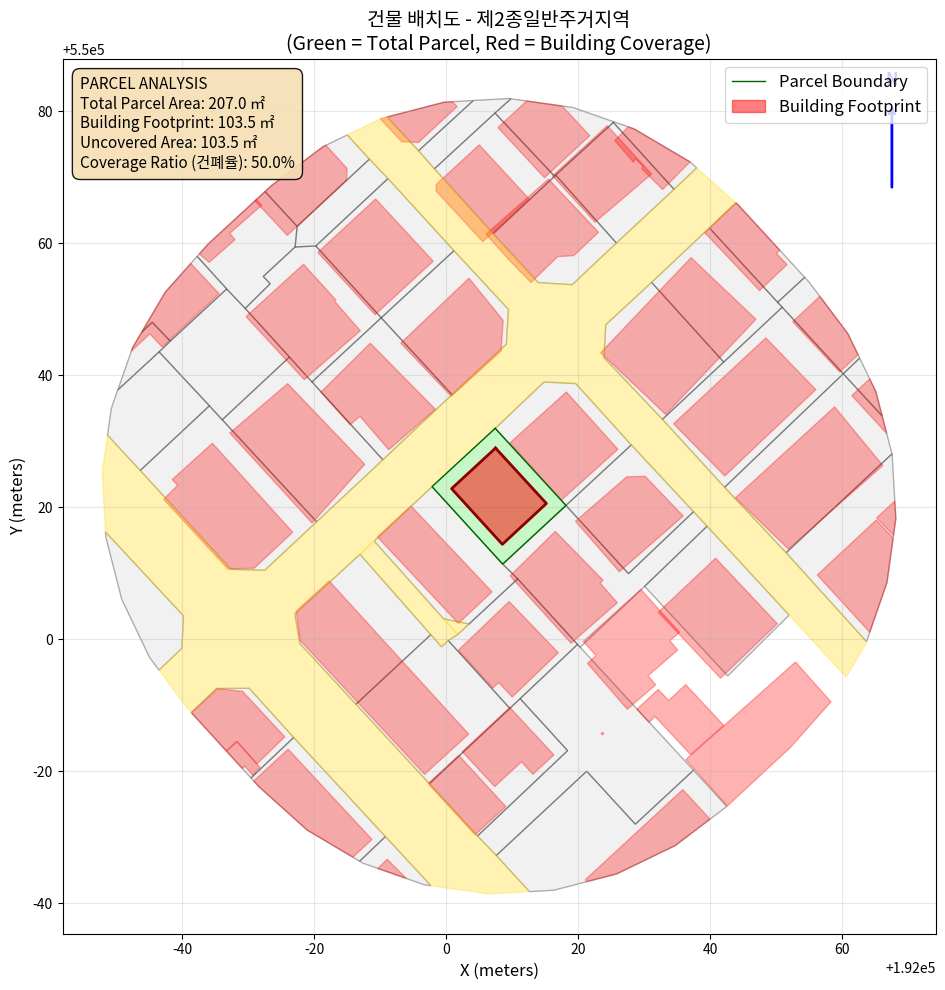Click the +1.92e5 x-axis offset text
Viewport: 945px width, 990px height.
coord(909,967)
